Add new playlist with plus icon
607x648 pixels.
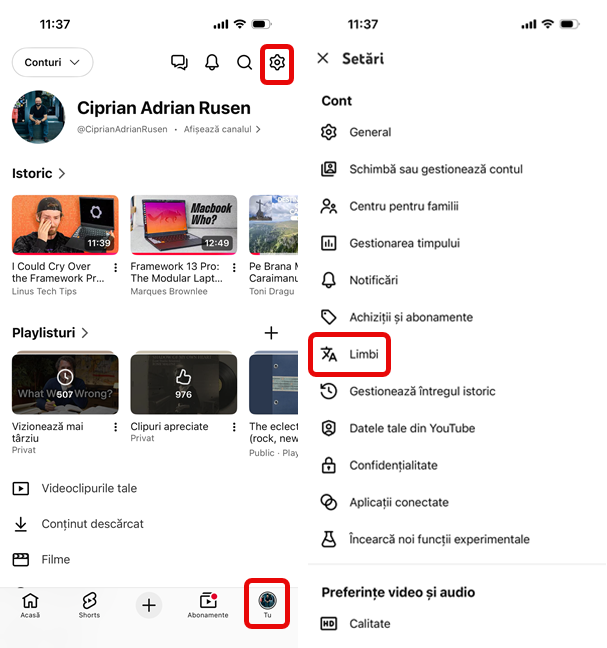271,333
